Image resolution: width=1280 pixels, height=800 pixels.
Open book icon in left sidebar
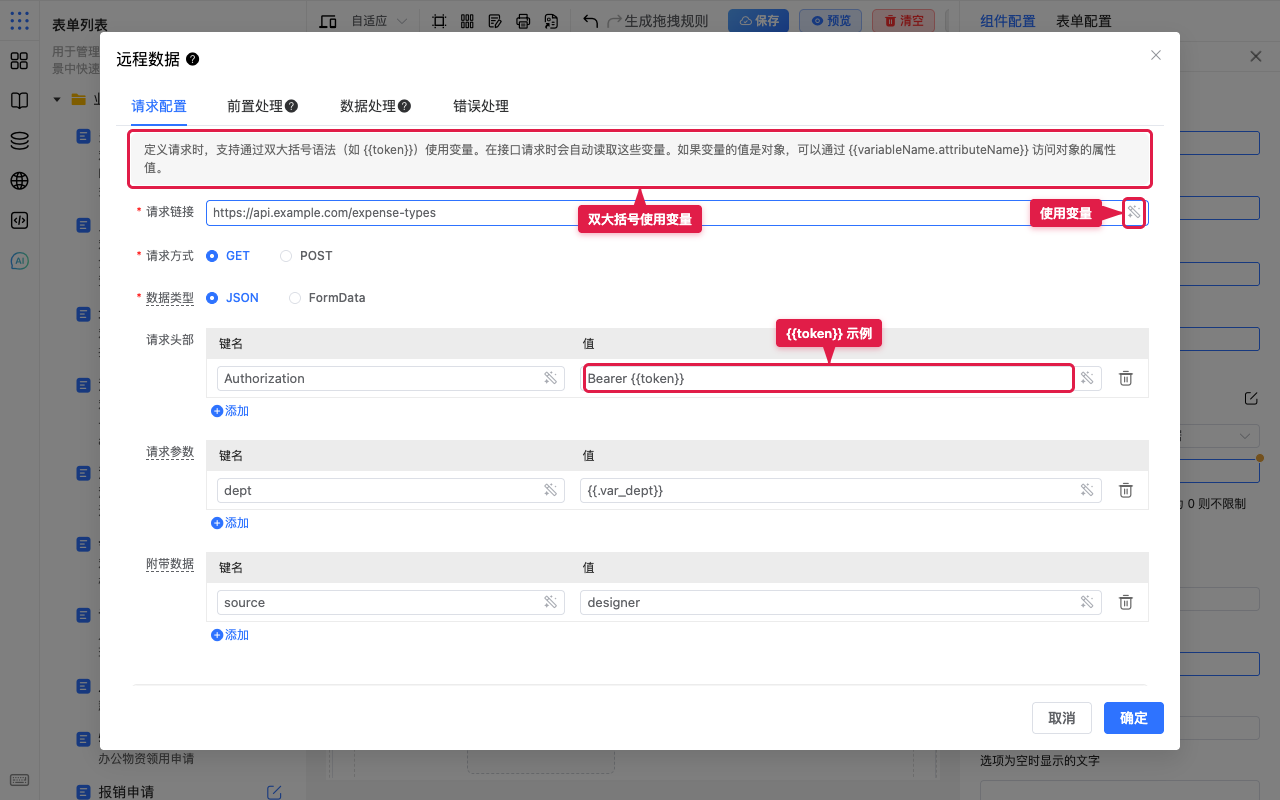(x=19, y=101)
